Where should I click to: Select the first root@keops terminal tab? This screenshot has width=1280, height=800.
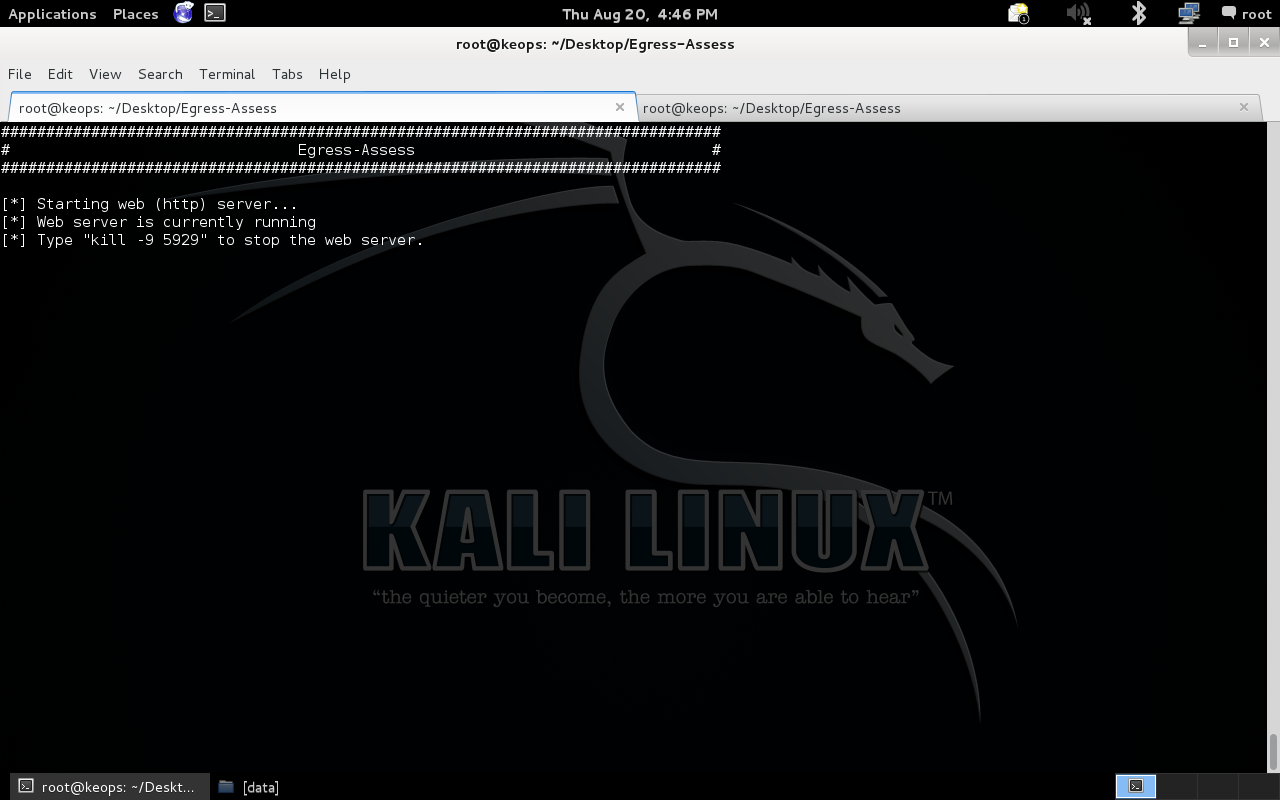(323, 108)
